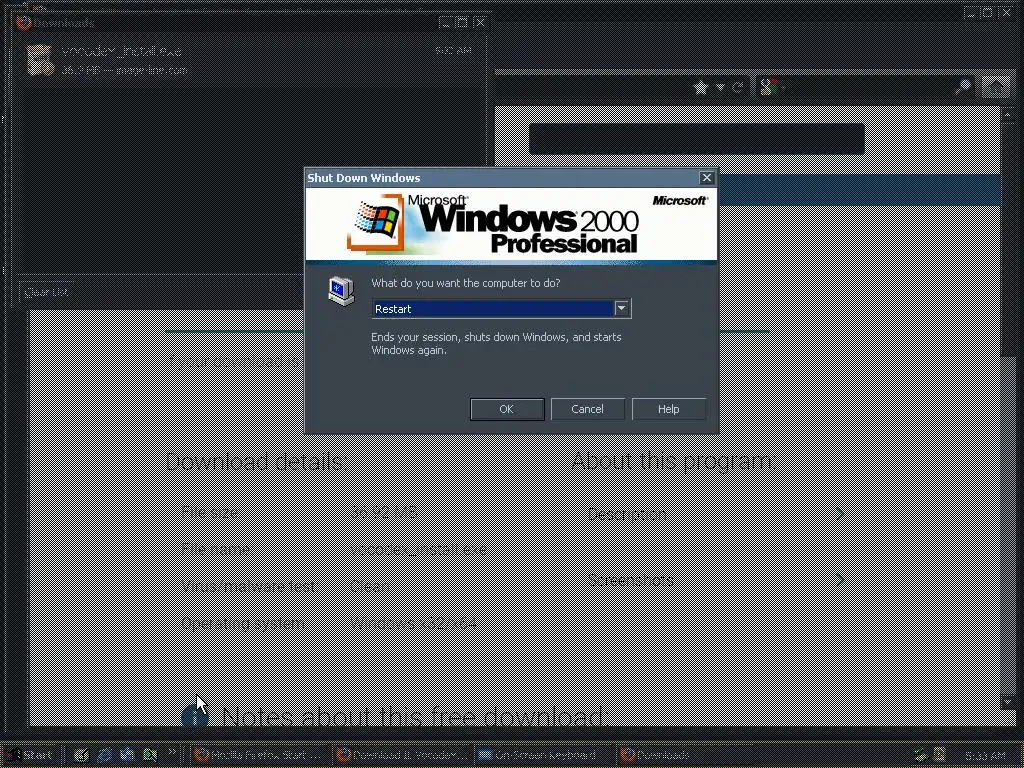Click the Windows x32/x64 value

[413, 623]
